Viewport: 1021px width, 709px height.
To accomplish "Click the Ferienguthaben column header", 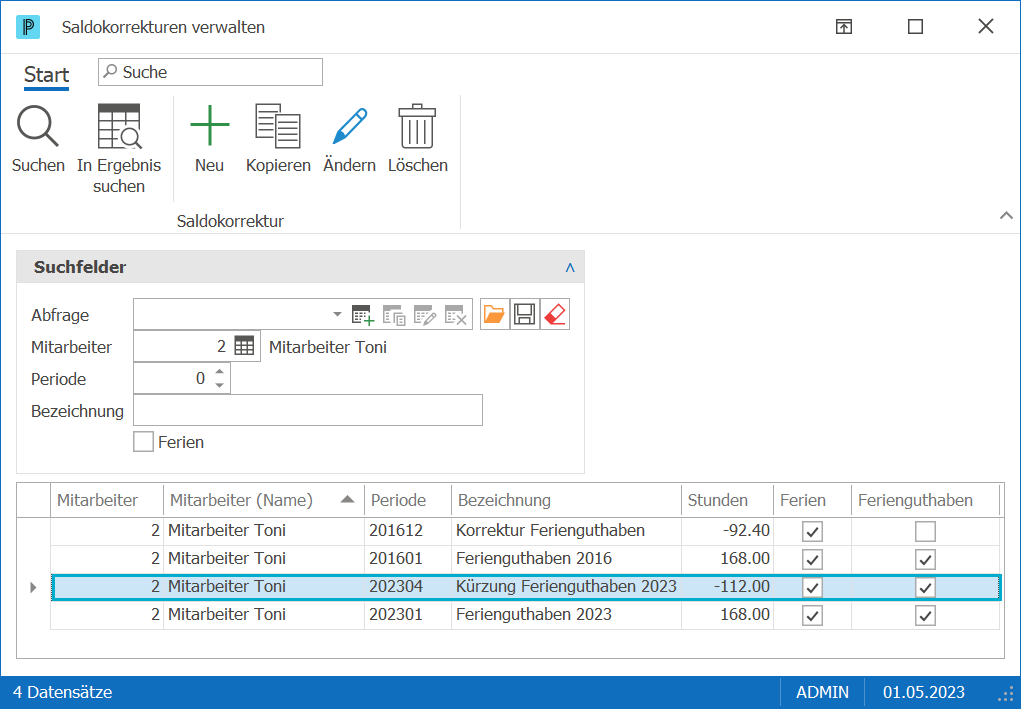I will 925,500.
